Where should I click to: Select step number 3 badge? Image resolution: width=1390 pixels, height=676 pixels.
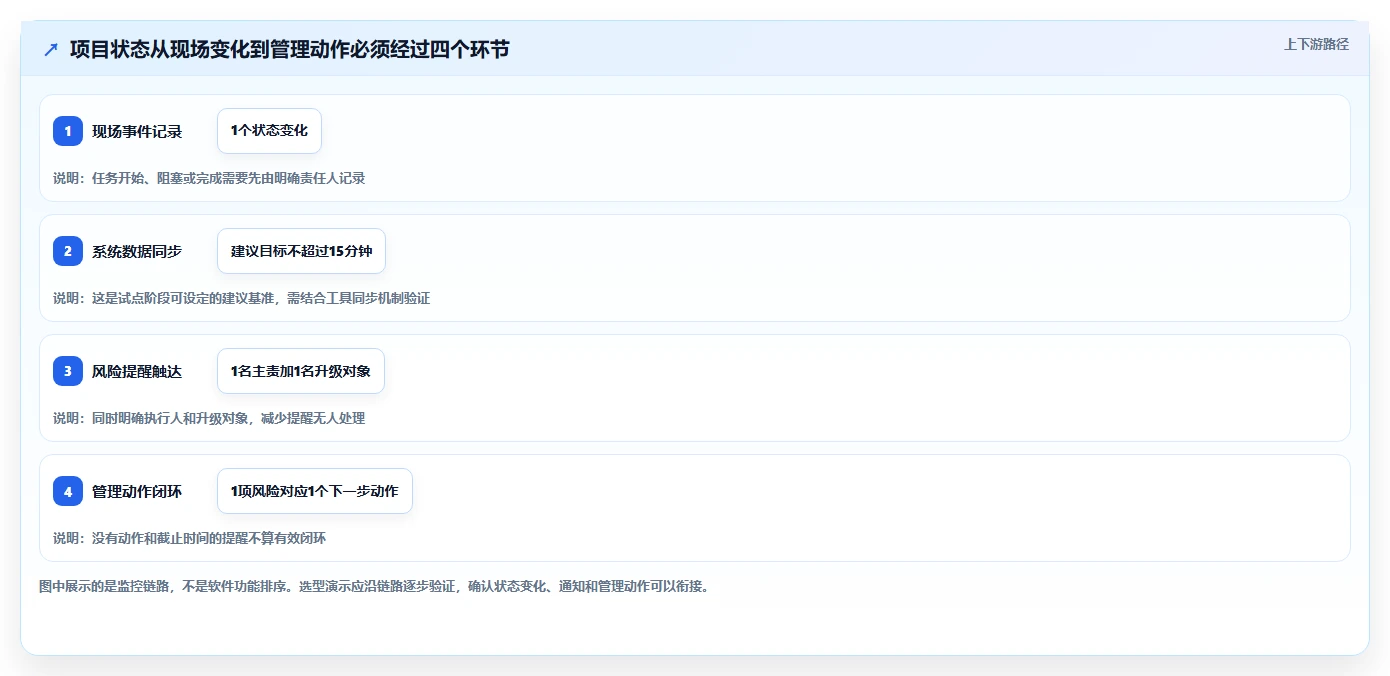point(68,371)
